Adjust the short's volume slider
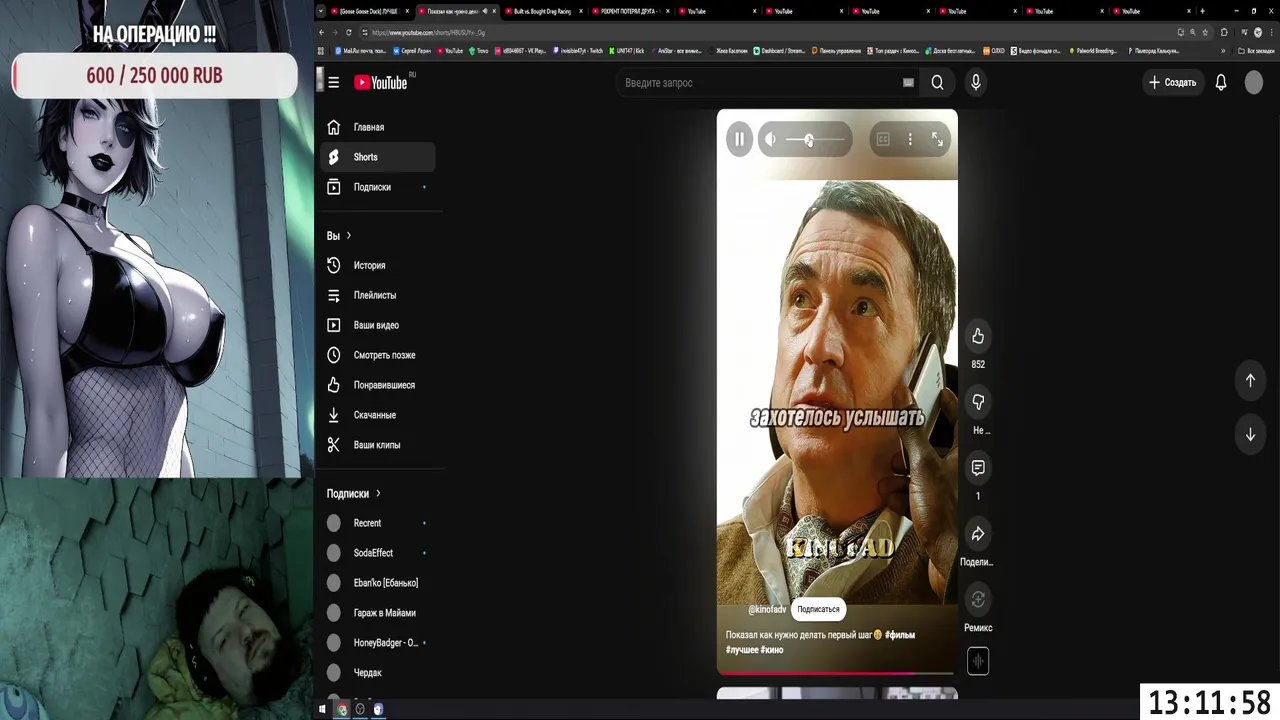This screenshot has width=1280, height=720. pos(815,140)
